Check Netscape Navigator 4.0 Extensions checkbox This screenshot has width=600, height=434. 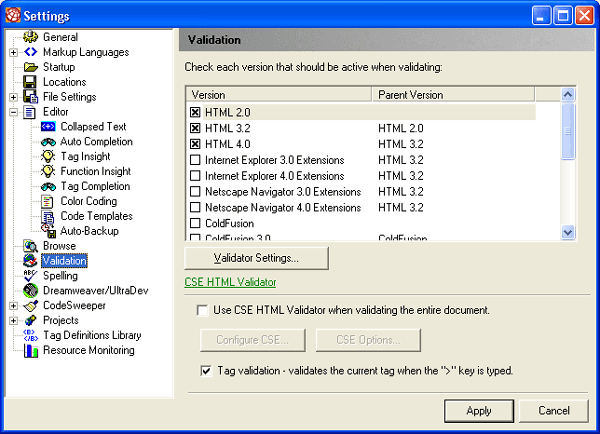(195, 207)
